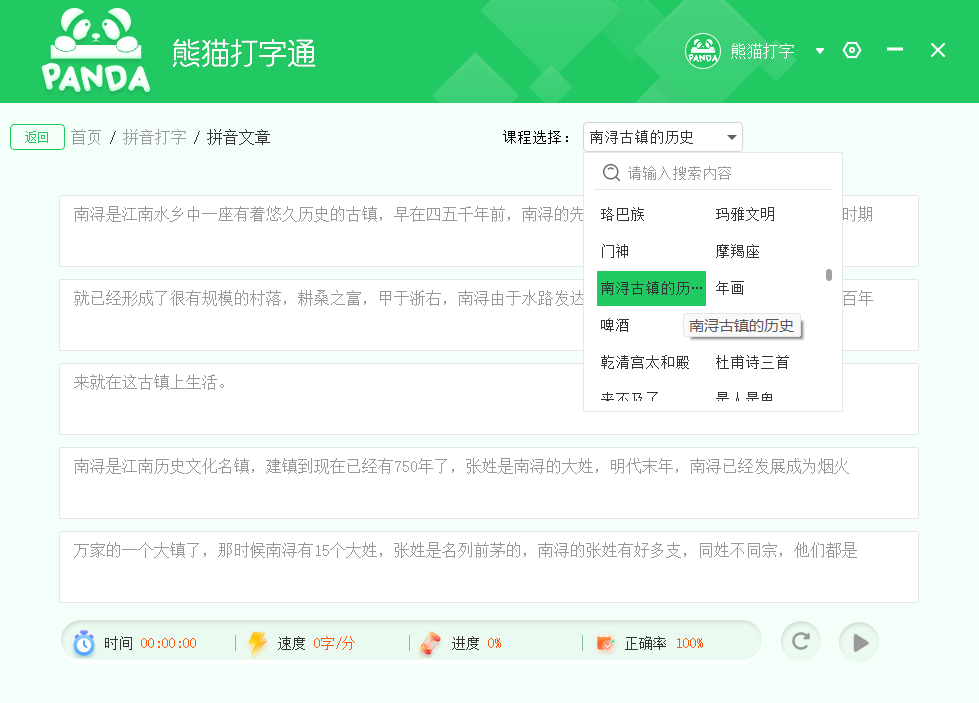Click the 100% accuracy value
Viewport: 979px width, 703px height.
(690, 643)
